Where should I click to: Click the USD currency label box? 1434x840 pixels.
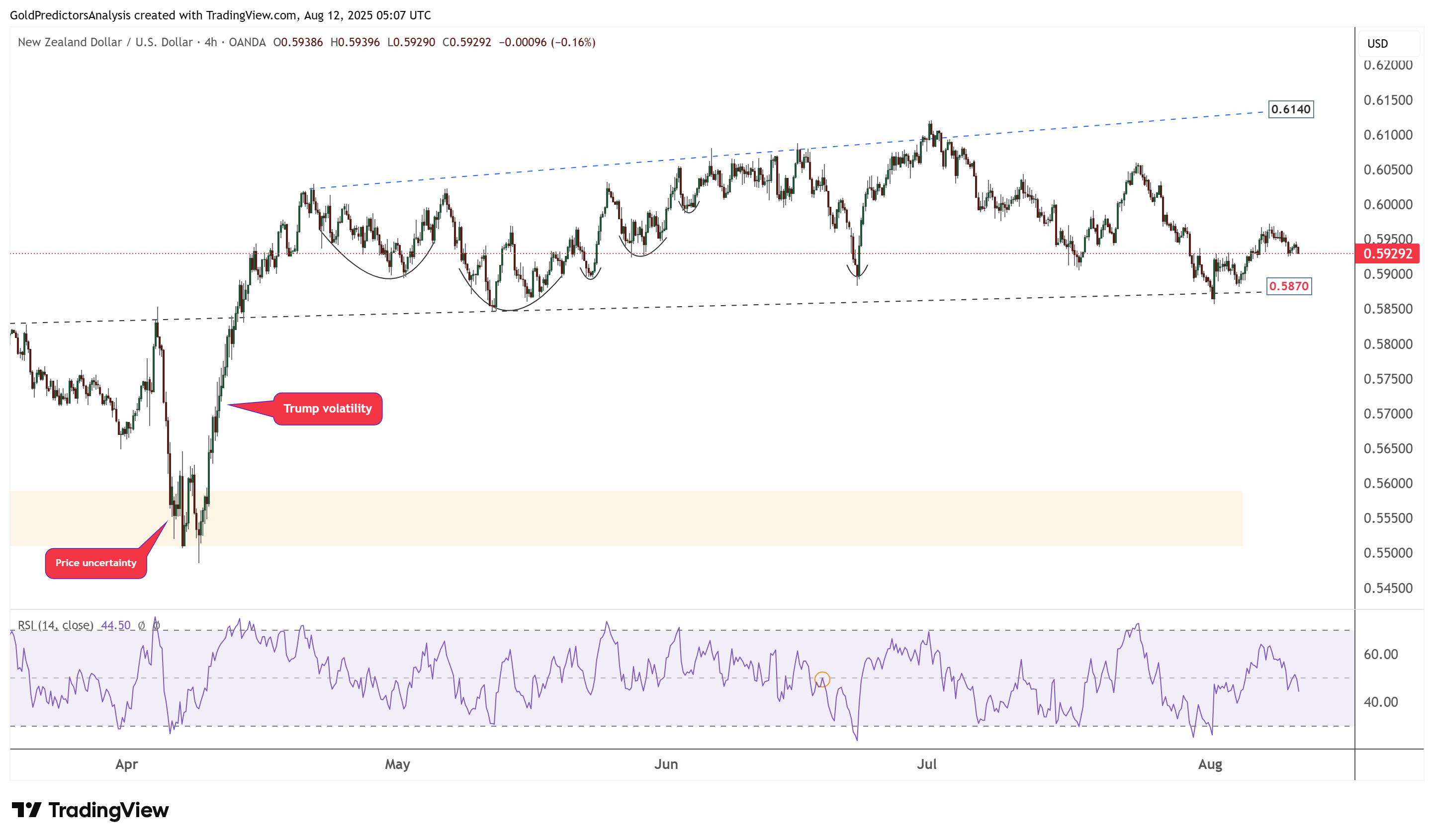point(1388,44)
